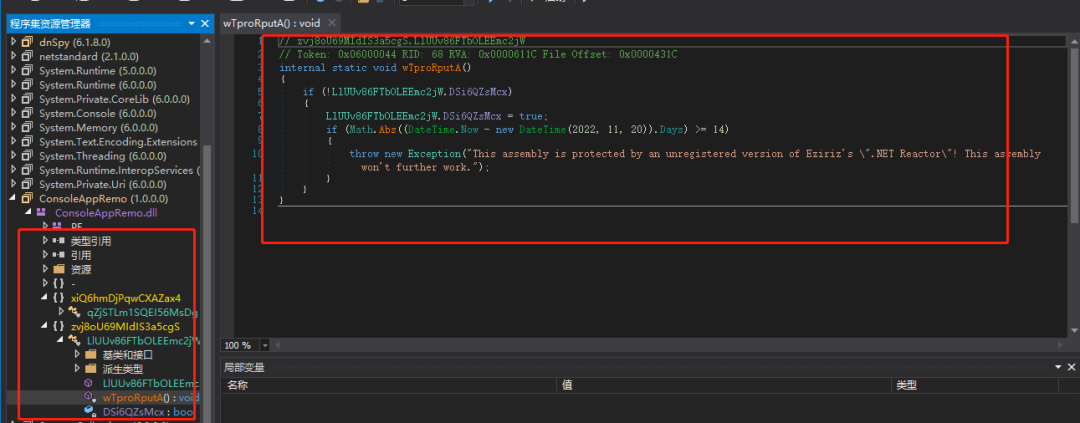Click the ConsoleAppRemo (1.0.0.0) assembly icon

click(28, 198)
